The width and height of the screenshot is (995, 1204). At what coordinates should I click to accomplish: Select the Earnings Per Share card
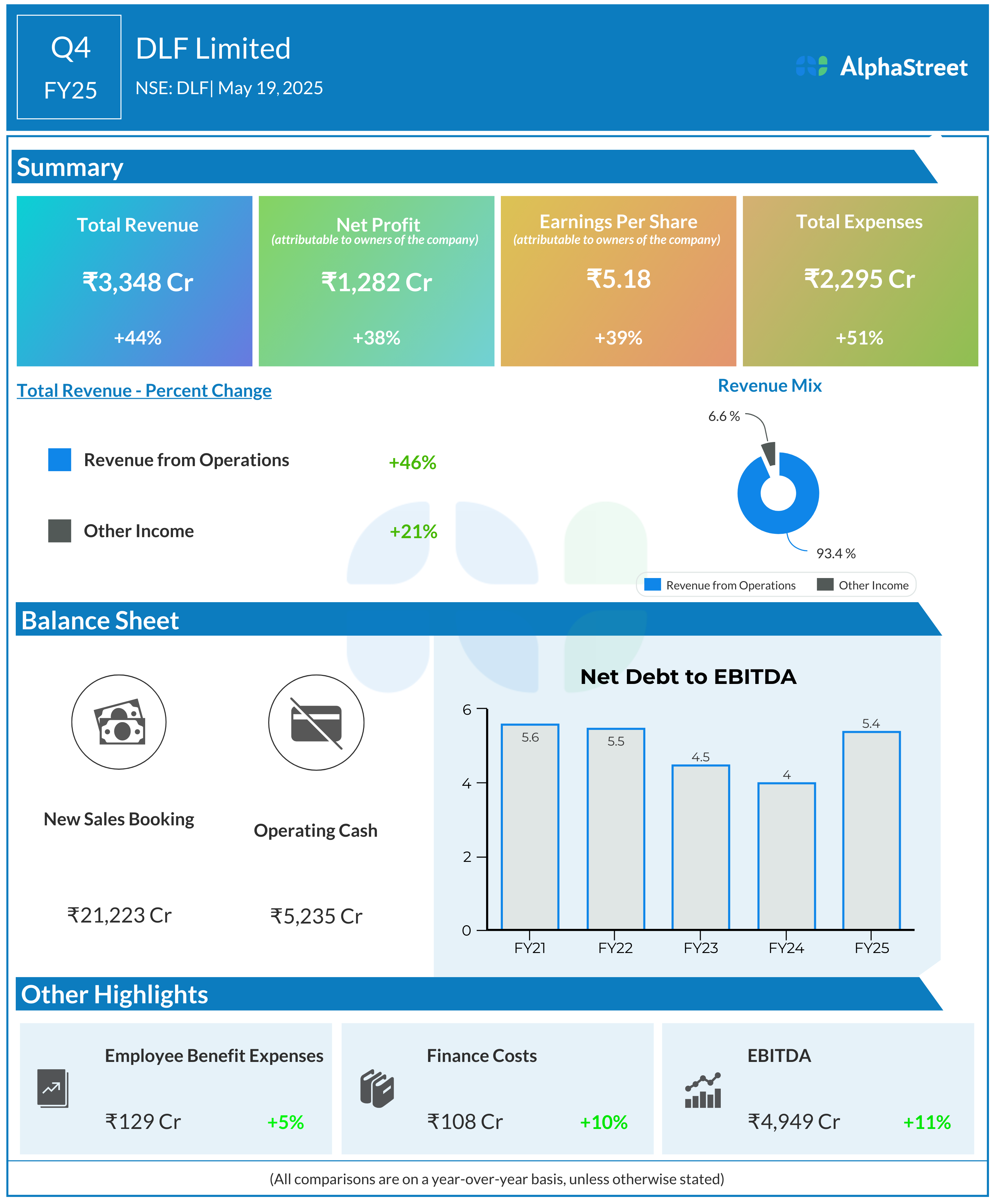pos(618,281)
